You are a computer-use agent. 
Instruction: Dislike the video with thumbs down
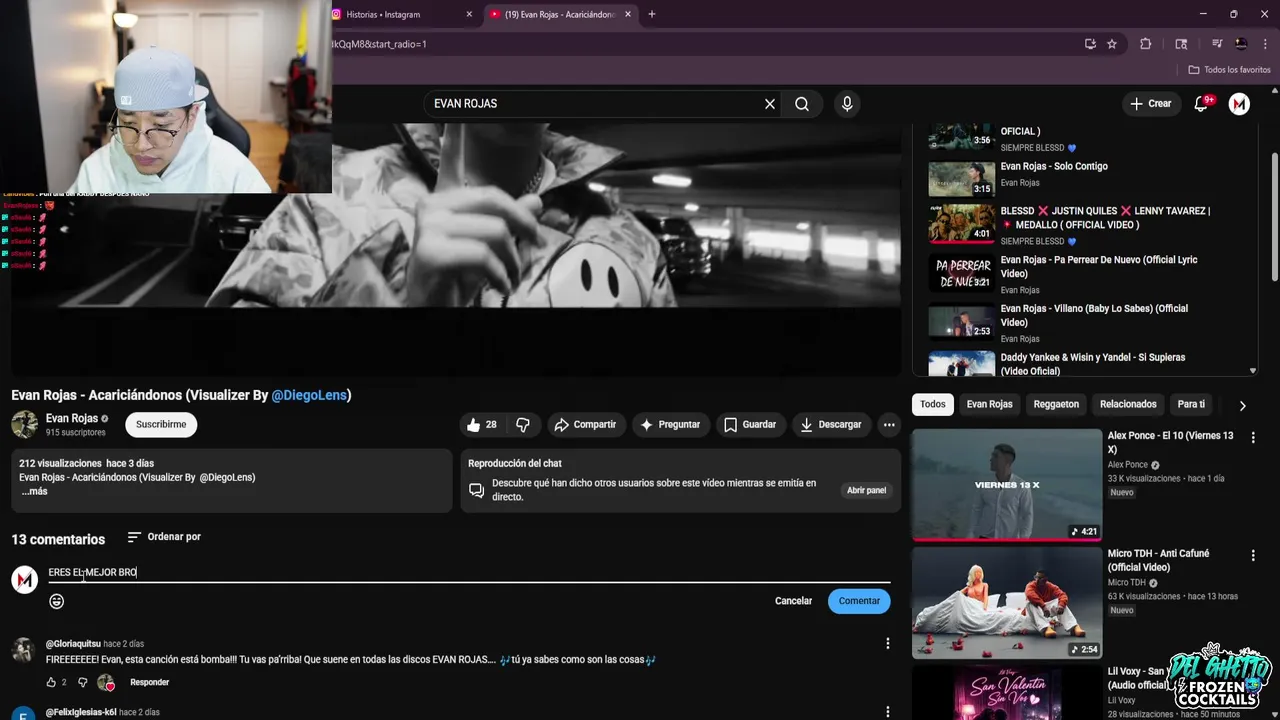pyautogui.click(x=523, y=425)
